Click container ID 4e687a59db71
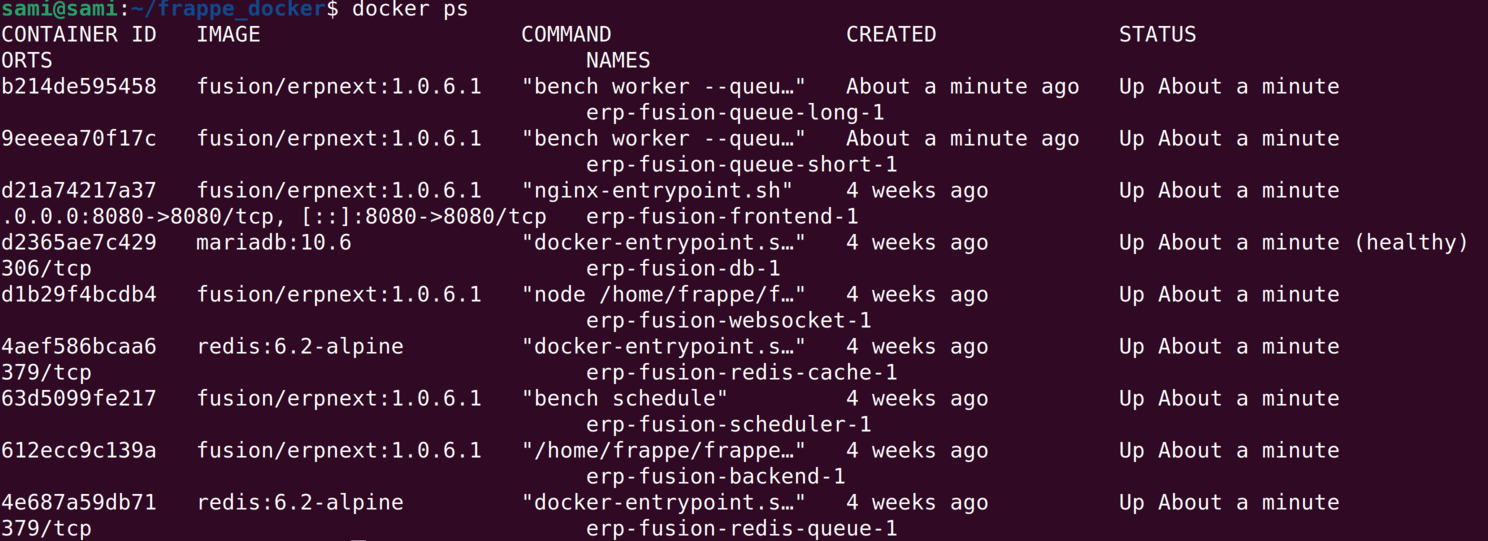Image resolution: width=1488 pixels, height=541 pixels. [x=79, y=503]
